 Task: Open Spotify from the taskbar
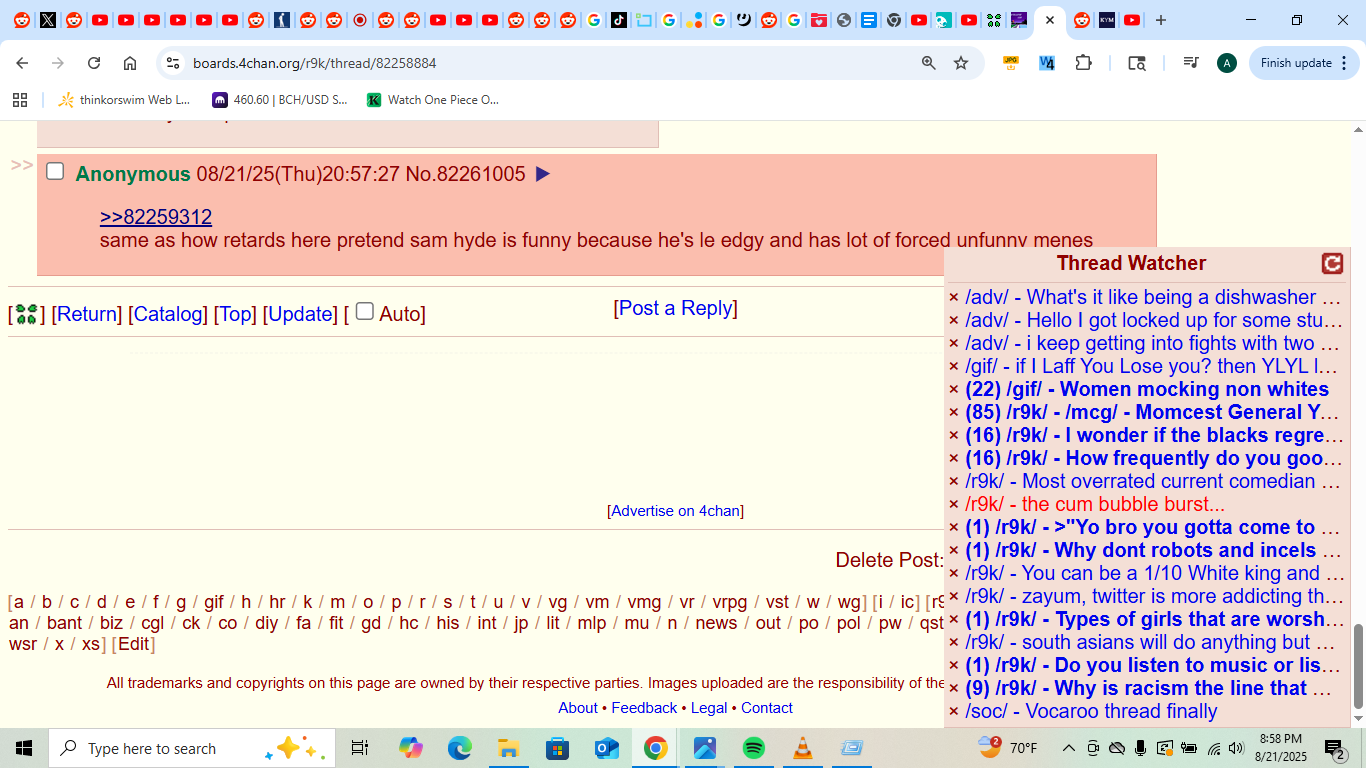754,748
